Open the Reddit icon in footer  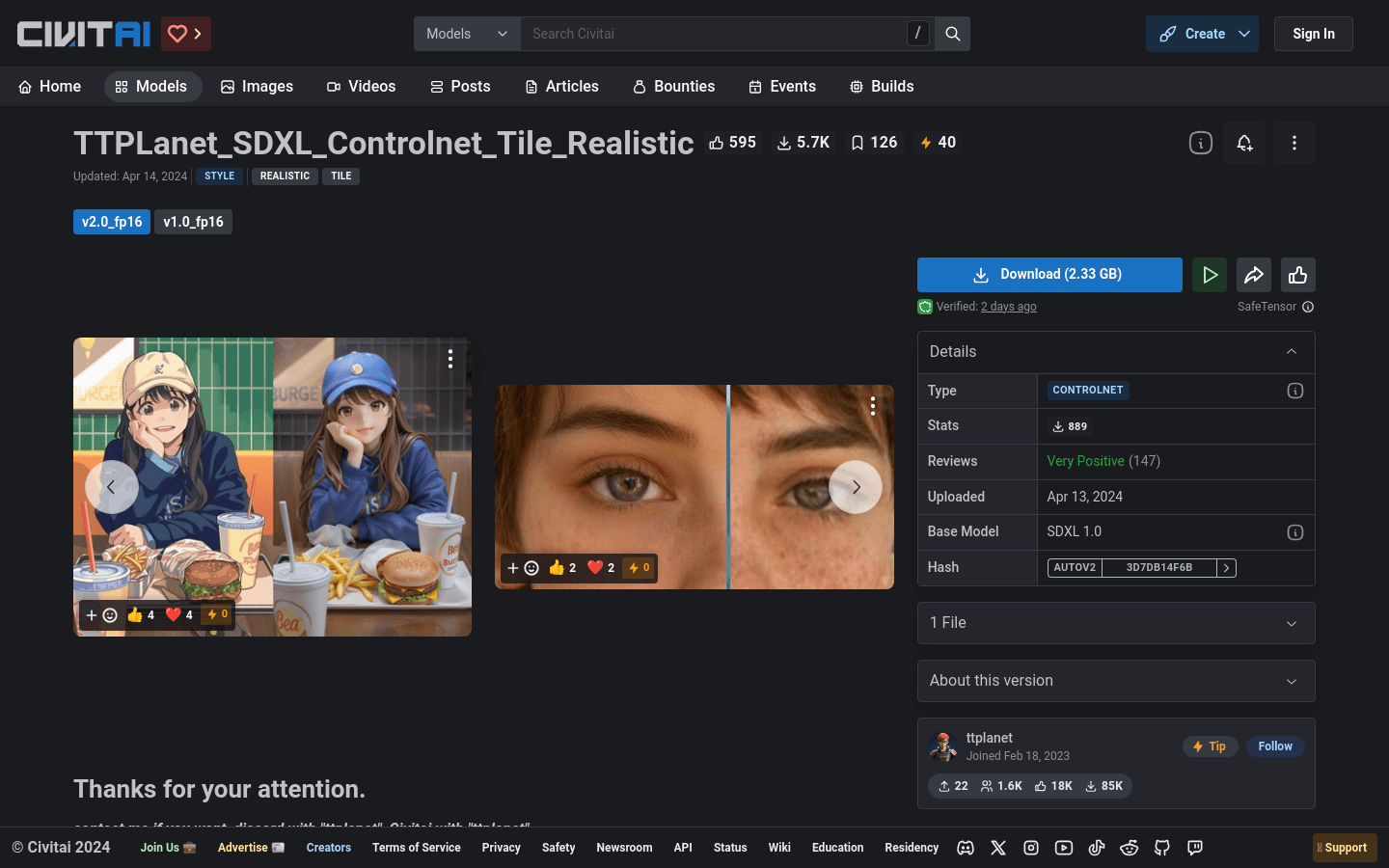point(1129,848)
